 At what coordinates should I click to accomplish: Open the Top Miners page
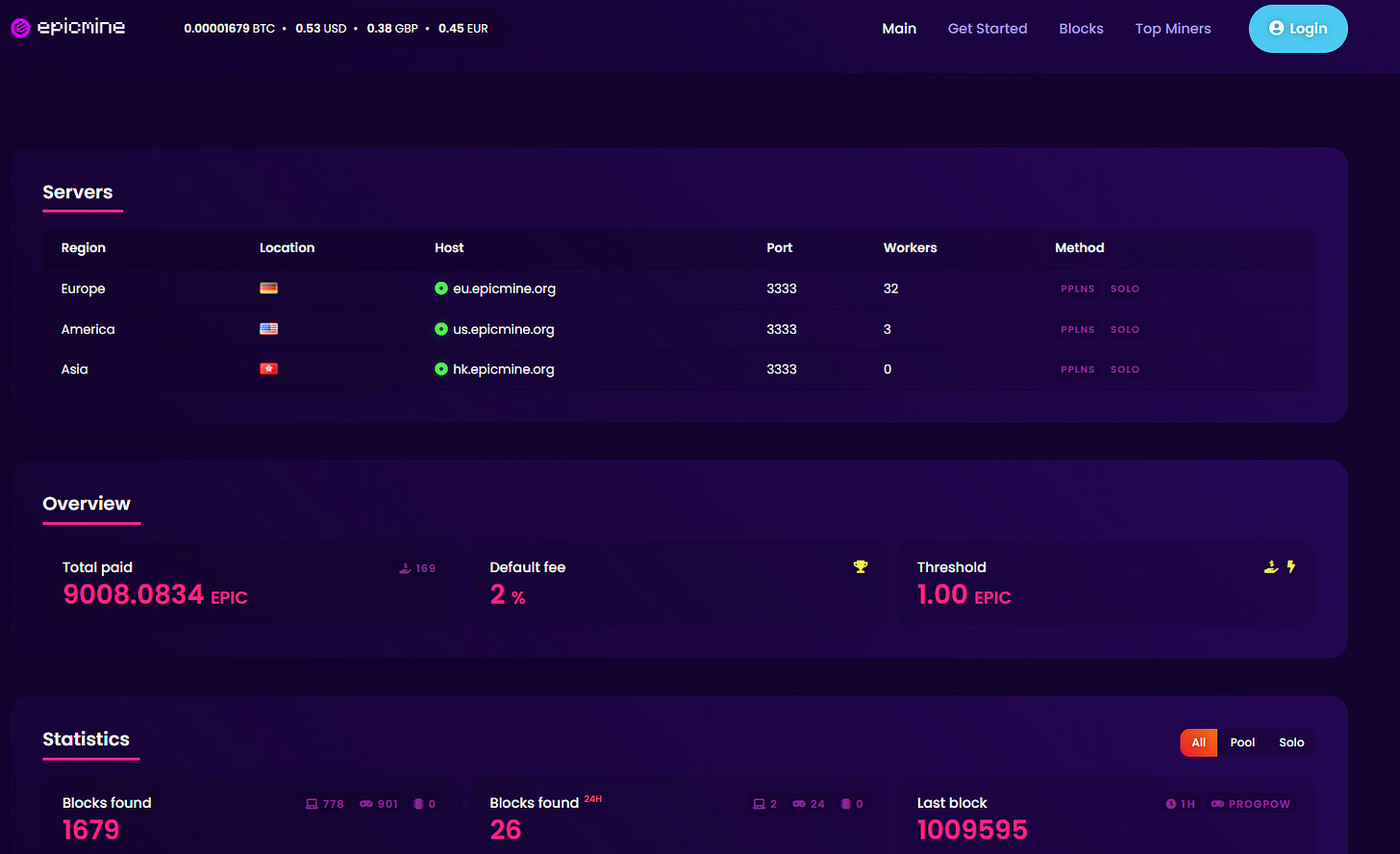click(1173, 29)
